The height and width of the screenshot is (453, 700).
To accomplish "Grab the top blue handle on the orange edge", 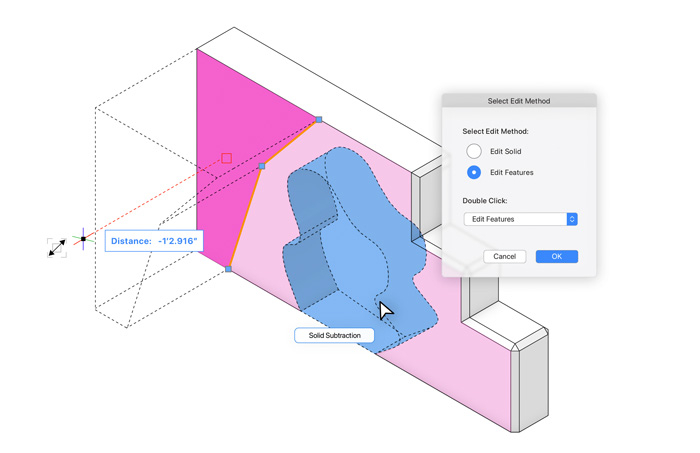I will coord(319,120).
